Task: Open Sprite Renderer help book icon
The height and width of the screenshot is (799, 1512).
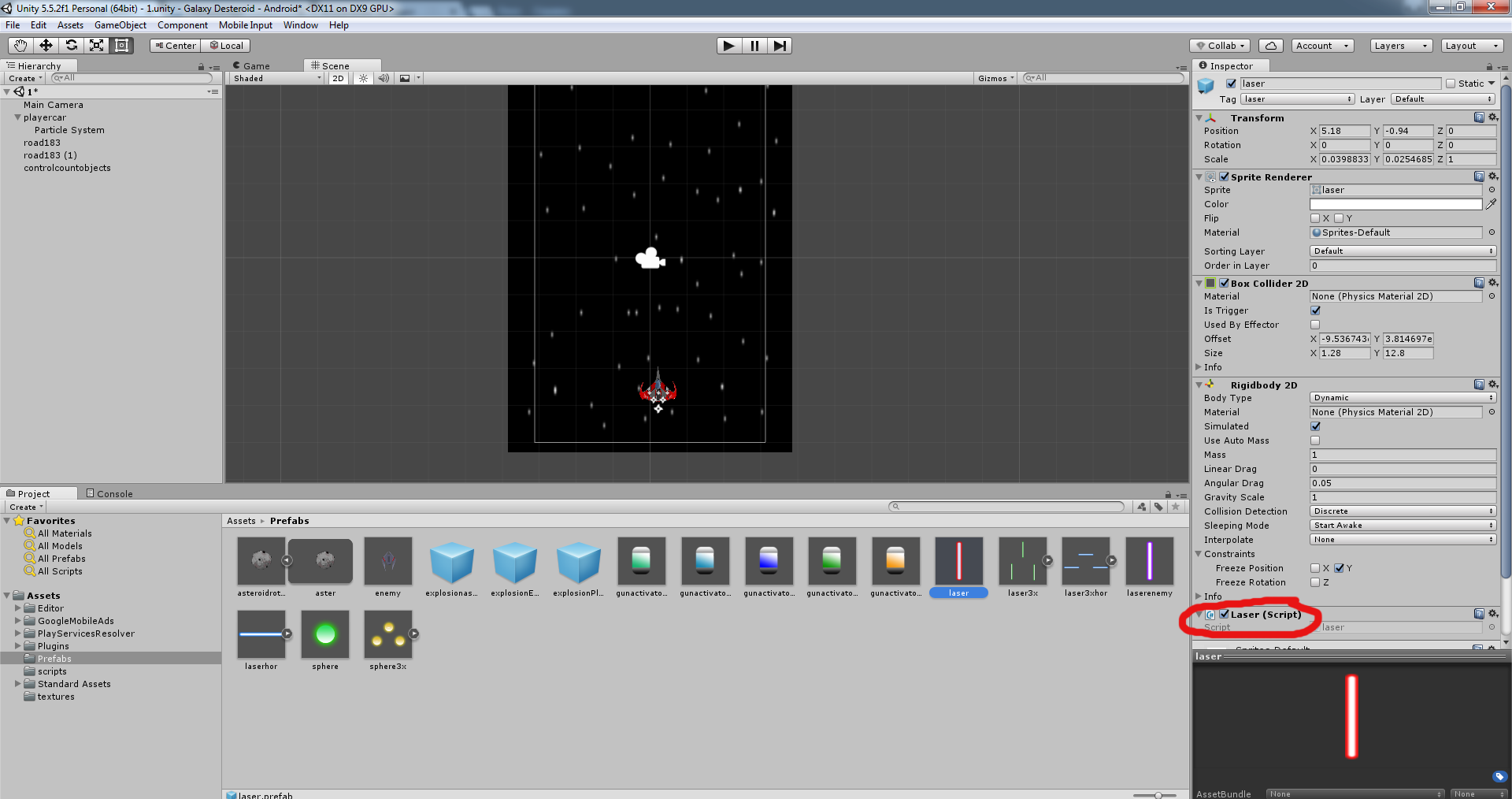Action: (x=1479, y=177)
